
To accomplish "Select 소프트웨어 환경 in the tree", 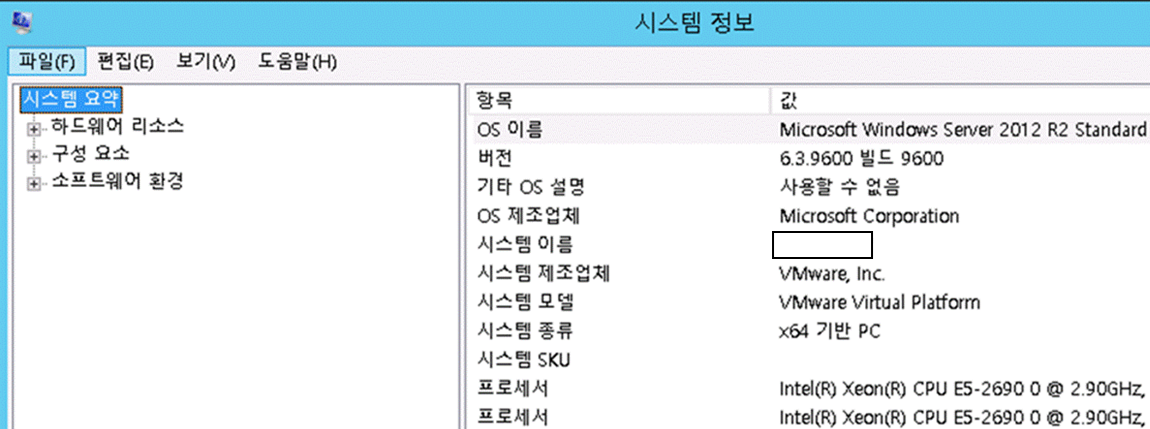I will (x=117, y=180).
